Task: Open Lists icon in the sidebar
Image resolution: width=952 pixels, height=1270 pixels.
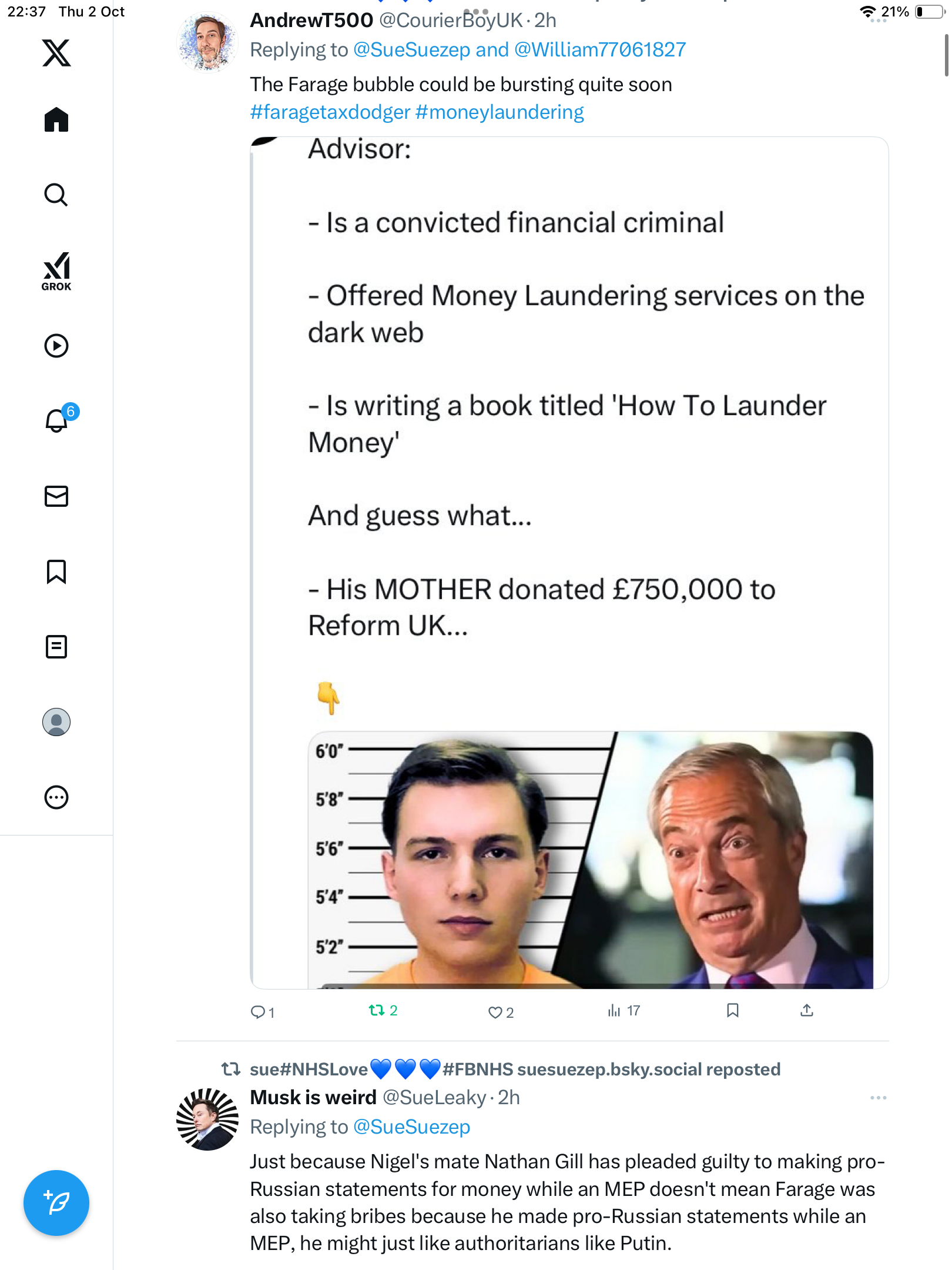Action: (x=56, y=647)
